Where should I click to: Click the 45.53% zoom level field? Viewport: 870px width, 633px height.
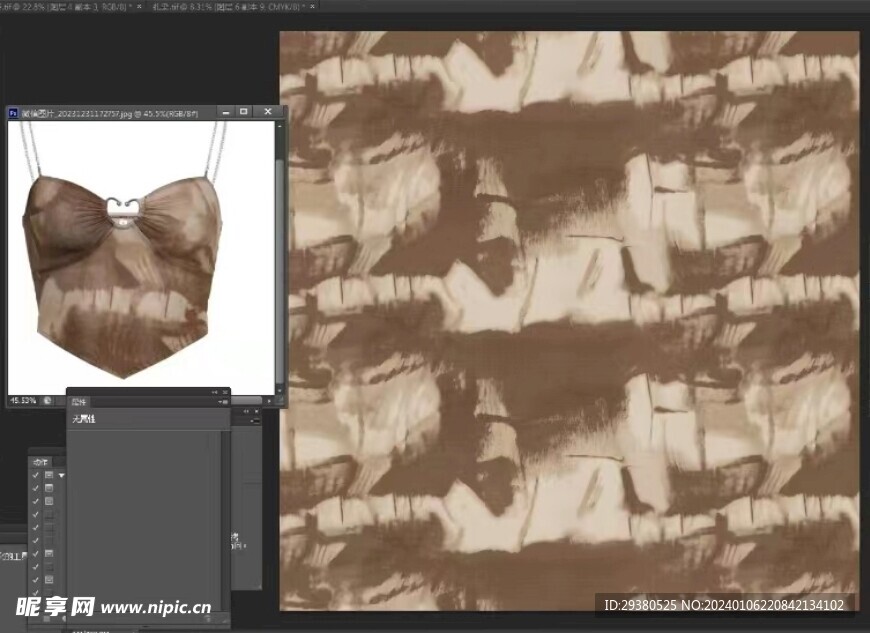point(22,400)
